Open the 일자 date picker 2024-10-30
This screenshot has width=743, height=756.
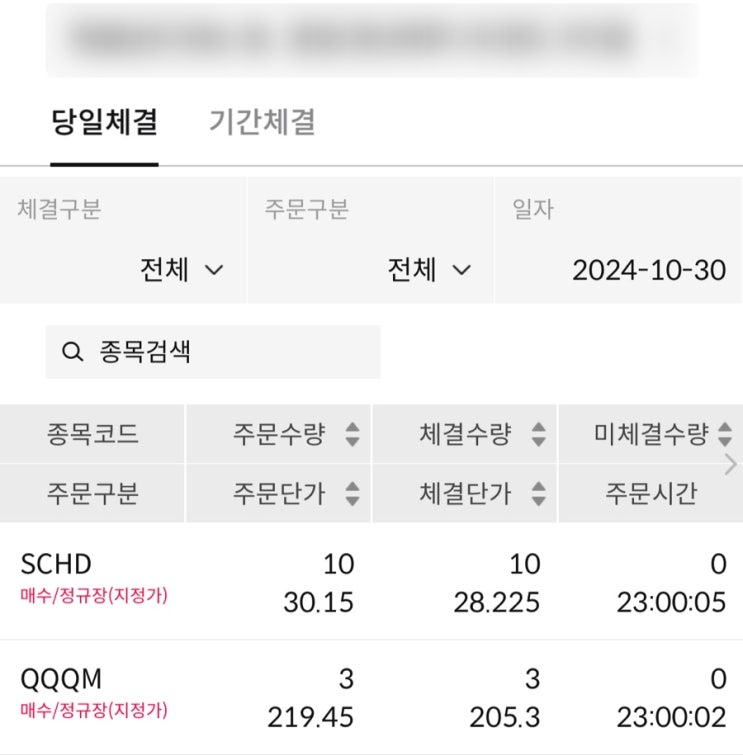pos(648,270)
